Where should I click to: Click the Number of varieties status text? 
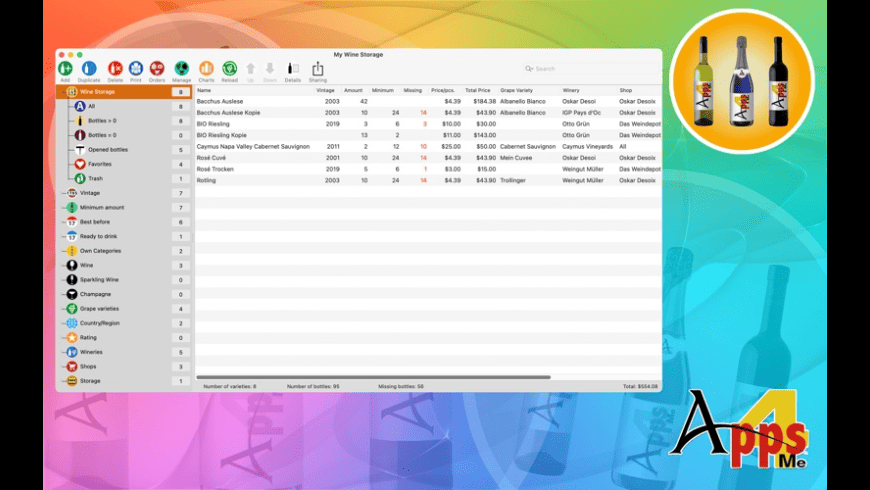point(230,386)
